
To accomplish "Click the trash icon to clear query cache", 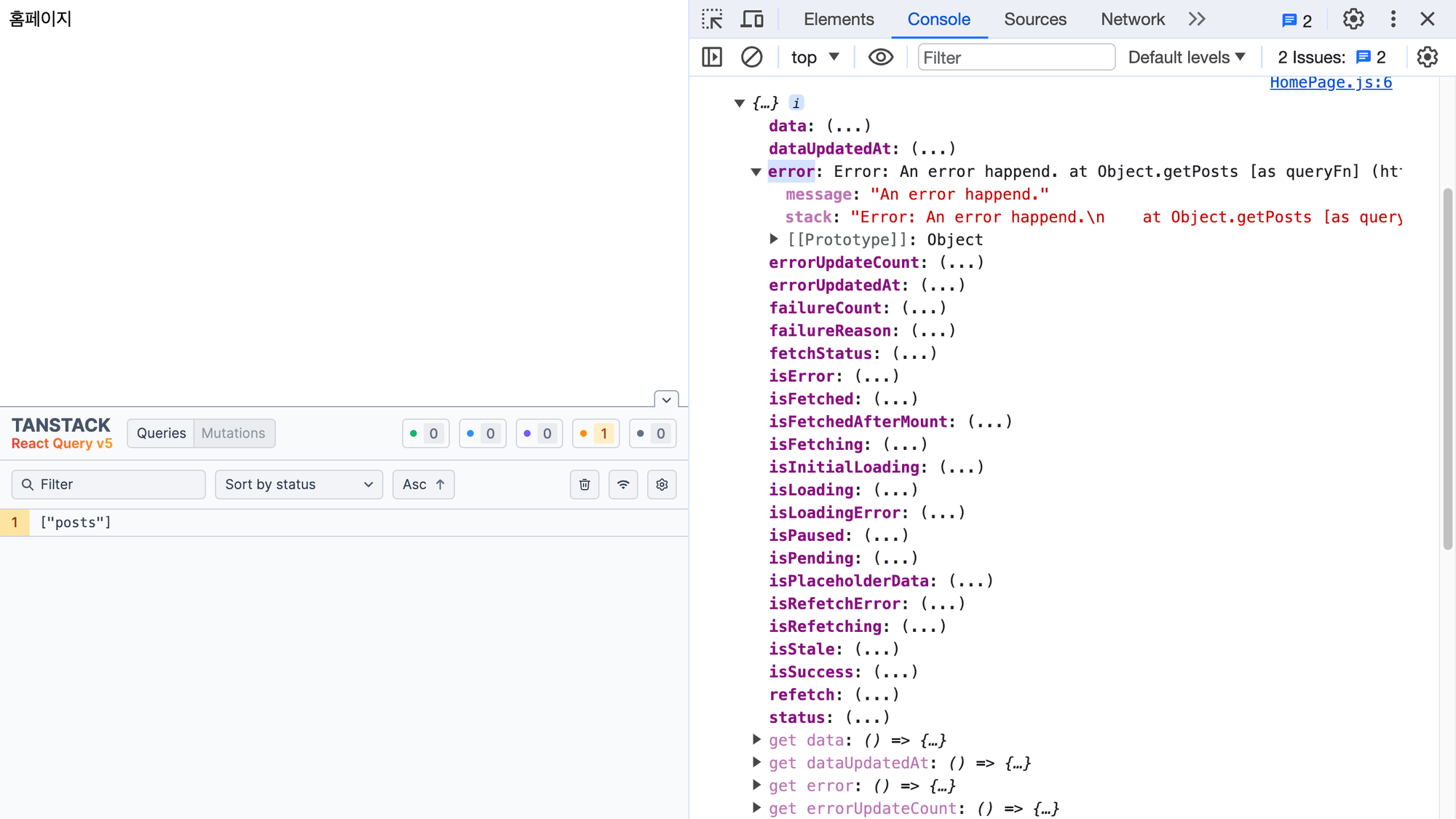I will 585,485.
